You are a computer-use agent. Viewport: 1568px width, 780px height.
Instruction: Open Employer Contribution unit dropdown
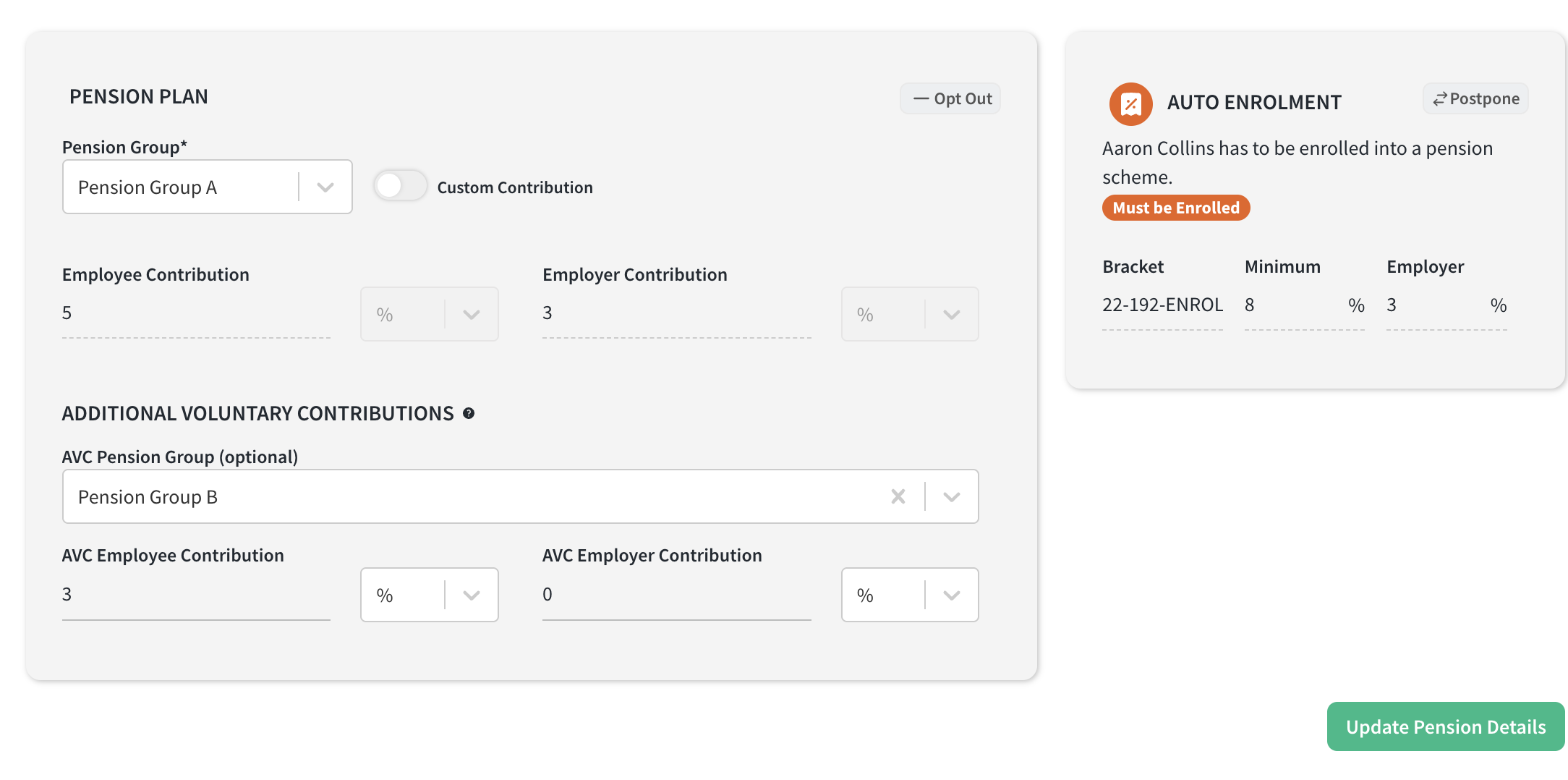pos(909,314)
